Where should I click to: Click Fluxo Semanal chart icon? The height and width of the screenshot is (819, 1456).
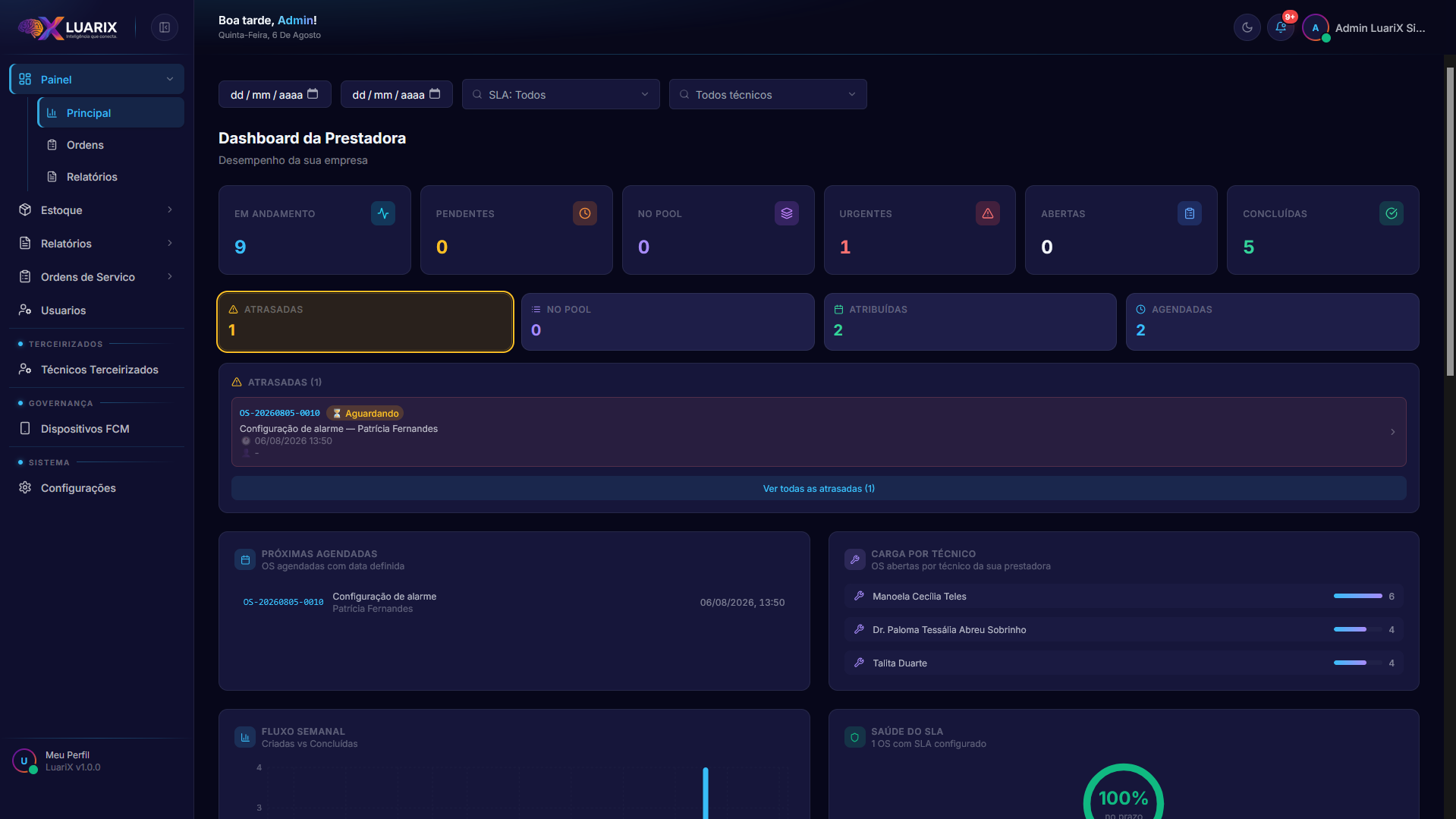(245, 737)
